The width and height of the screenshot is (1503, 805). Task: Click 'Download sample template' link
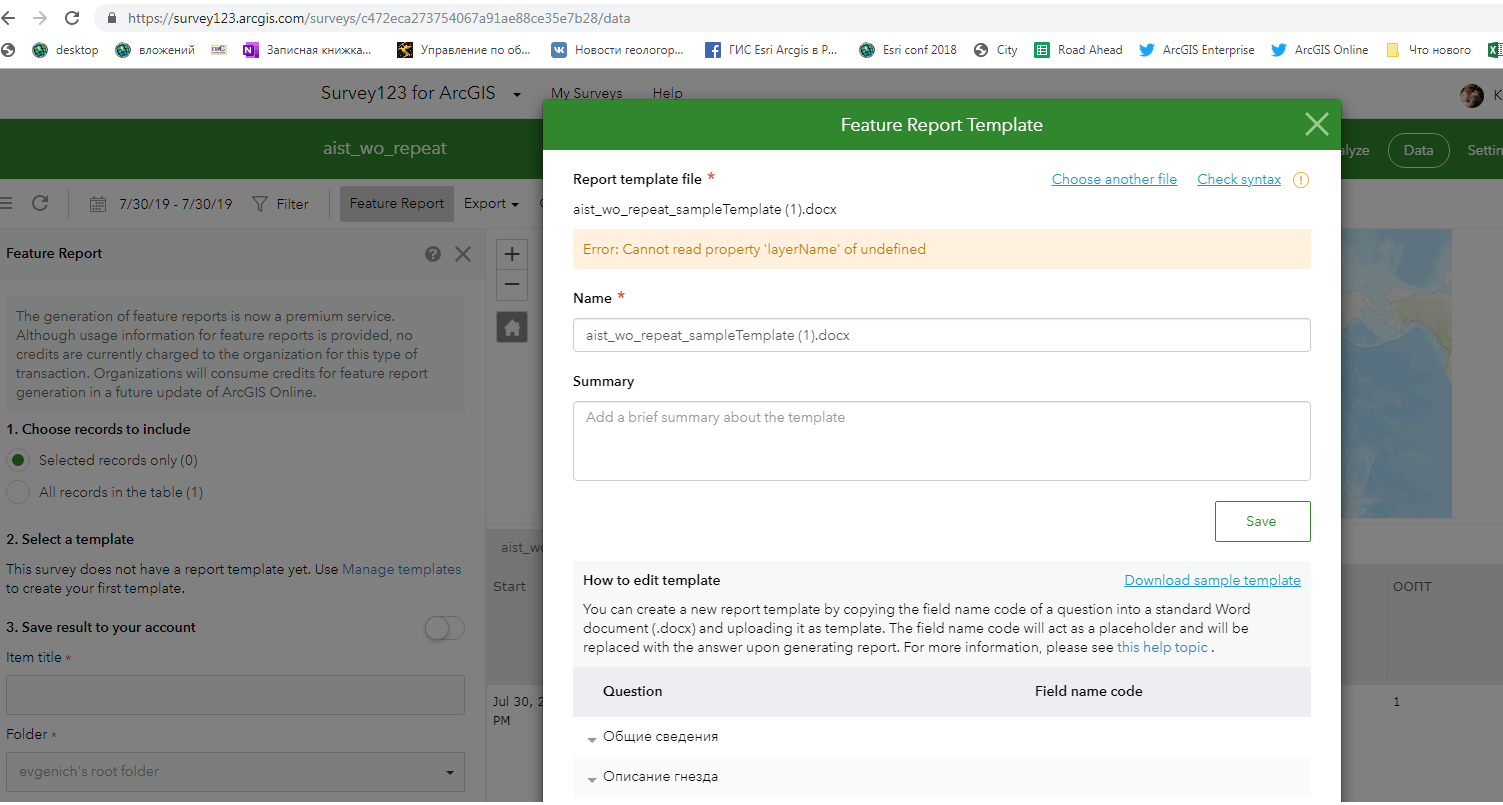[1212, 580]
